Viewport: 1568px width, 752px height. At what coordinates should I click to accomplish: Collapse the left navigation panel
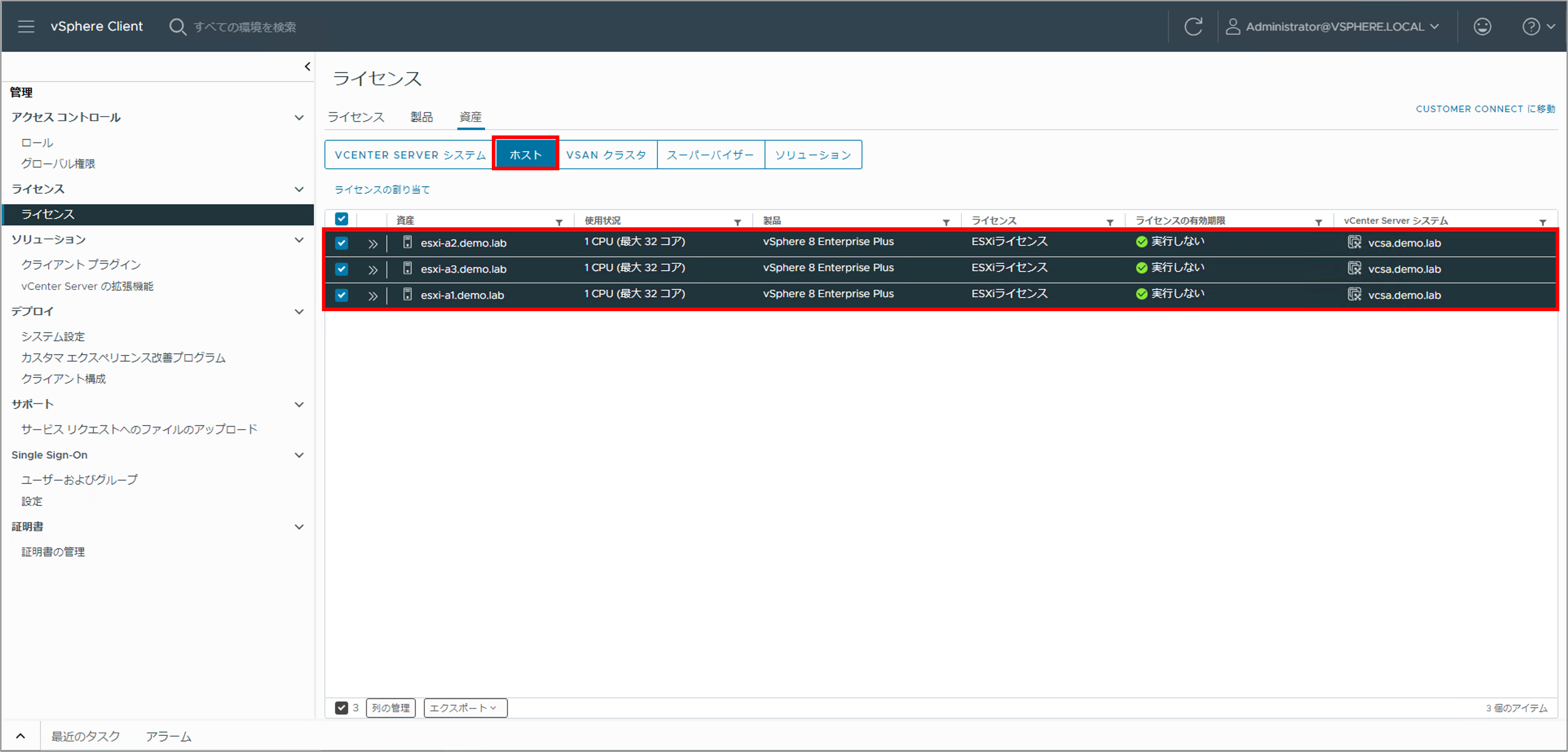[x=307, y=66]
